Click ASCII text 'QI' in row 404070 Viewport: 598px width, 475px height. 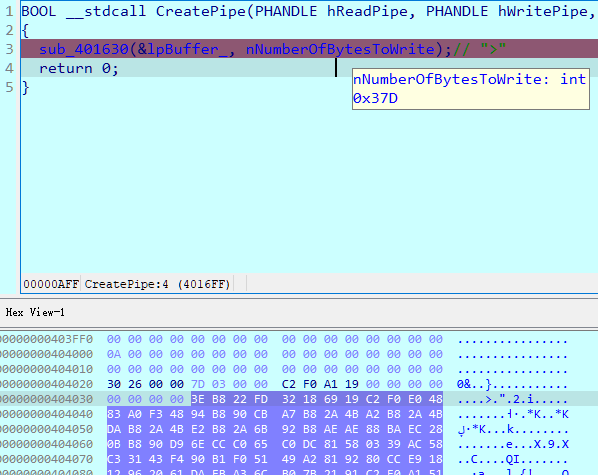pos(513,459)
